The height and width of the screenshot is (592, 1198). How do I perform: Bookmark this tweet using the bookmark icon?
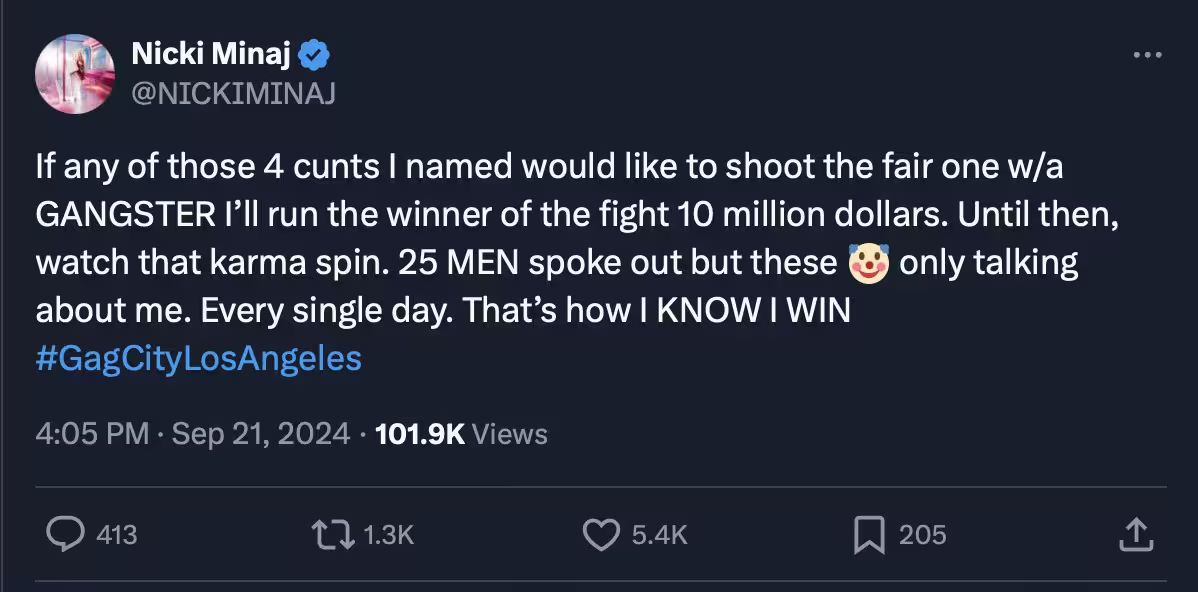[x=868, y=535]
